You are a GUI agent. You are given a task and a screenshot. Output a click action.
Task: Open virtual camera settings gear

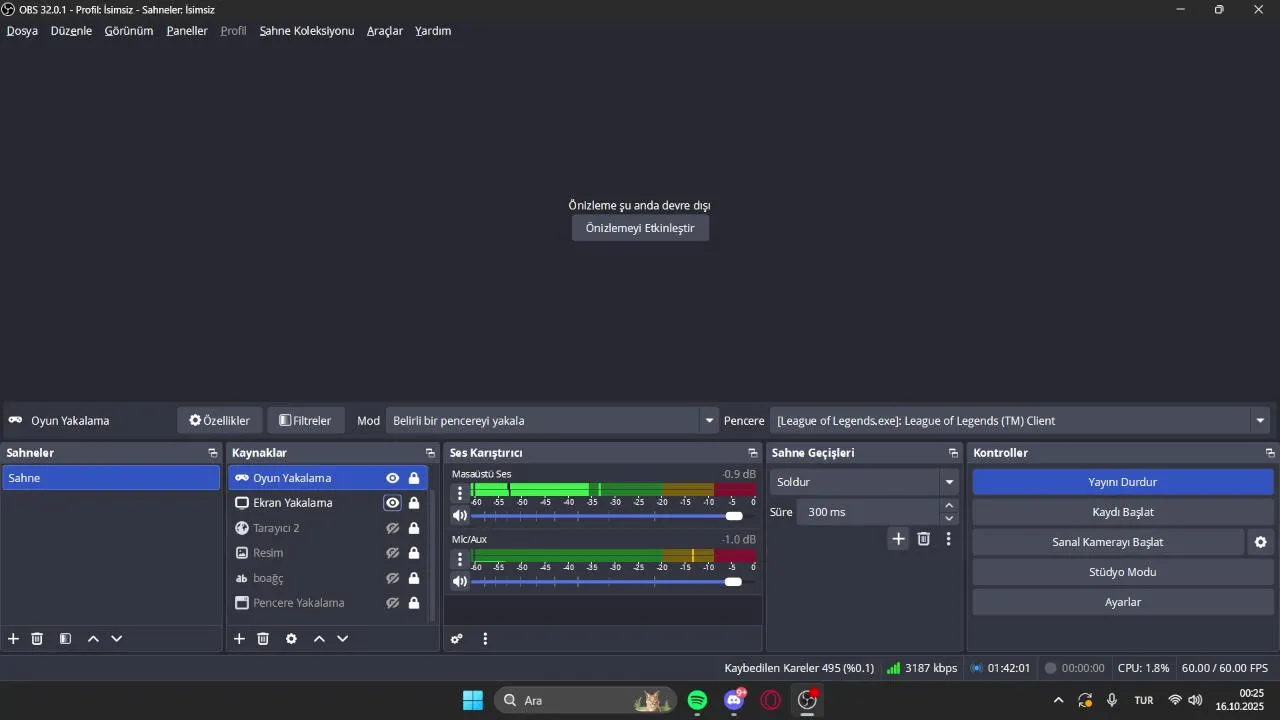(x=1261, y=542)
